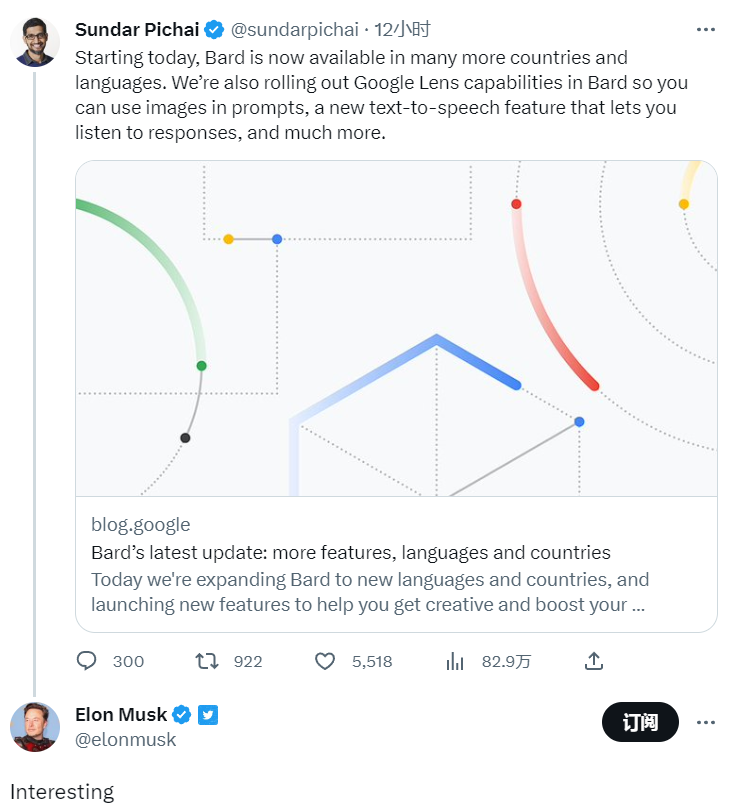
Task: Click the @elonmusk handle
Action: point(125,740)
